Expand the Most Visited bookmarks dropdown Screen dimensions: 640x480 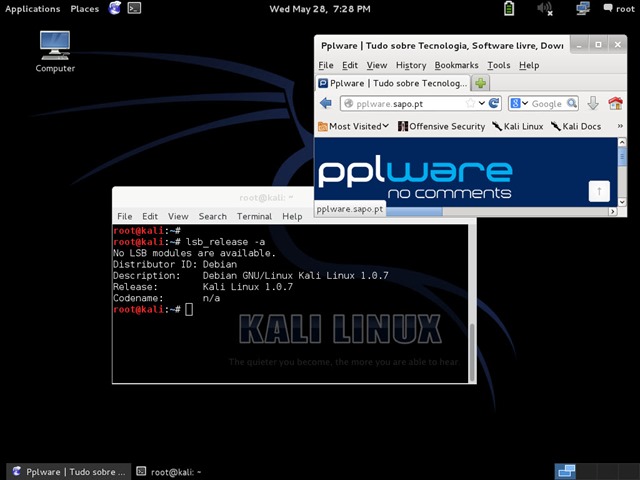pyautogui.click(x=353, y=127)
